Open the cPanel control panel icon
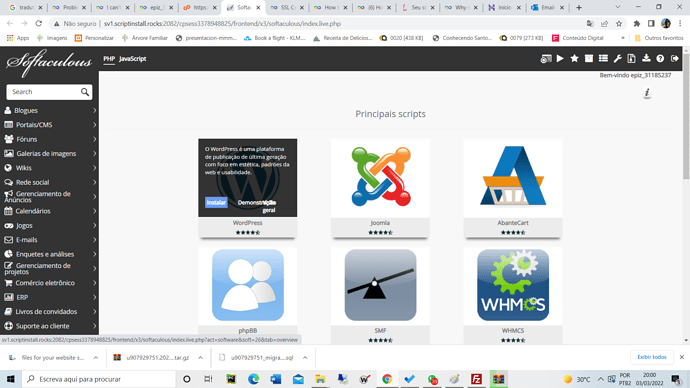 (x=546, y=59)
